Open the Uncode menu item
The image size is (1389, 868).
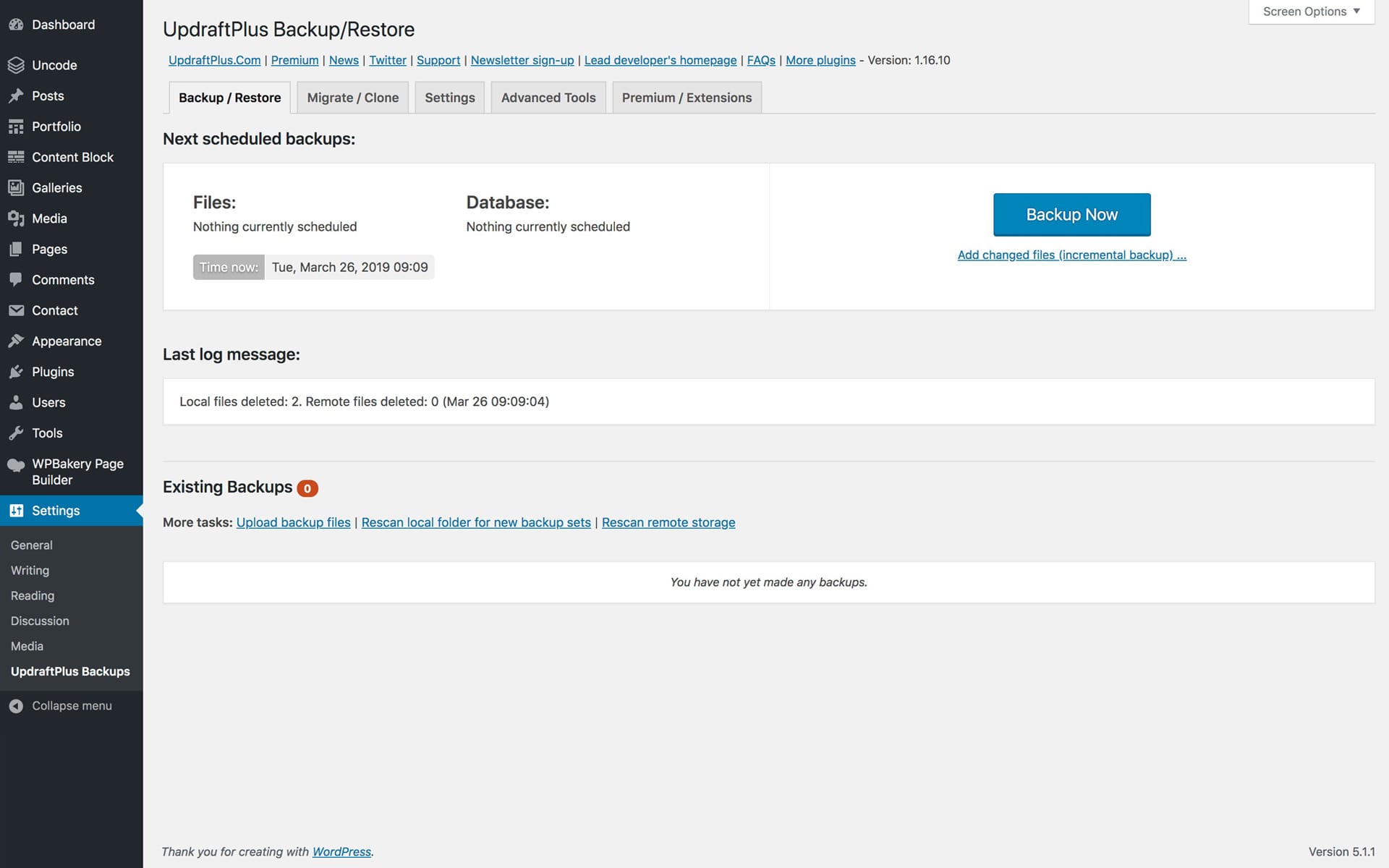pos(72,65)
